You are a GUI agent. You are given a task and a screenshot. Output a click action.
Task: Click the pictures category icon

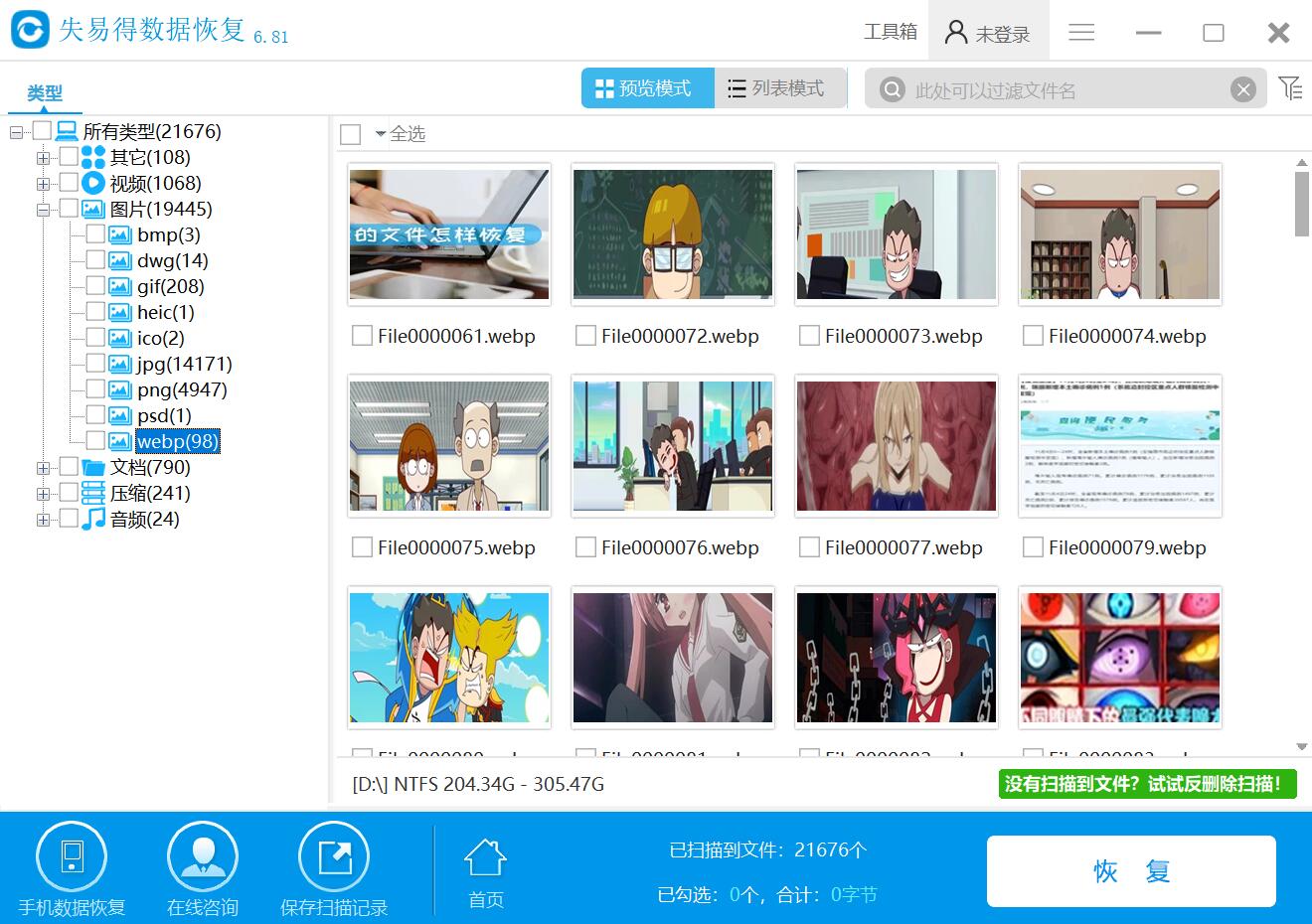[93, 209]
